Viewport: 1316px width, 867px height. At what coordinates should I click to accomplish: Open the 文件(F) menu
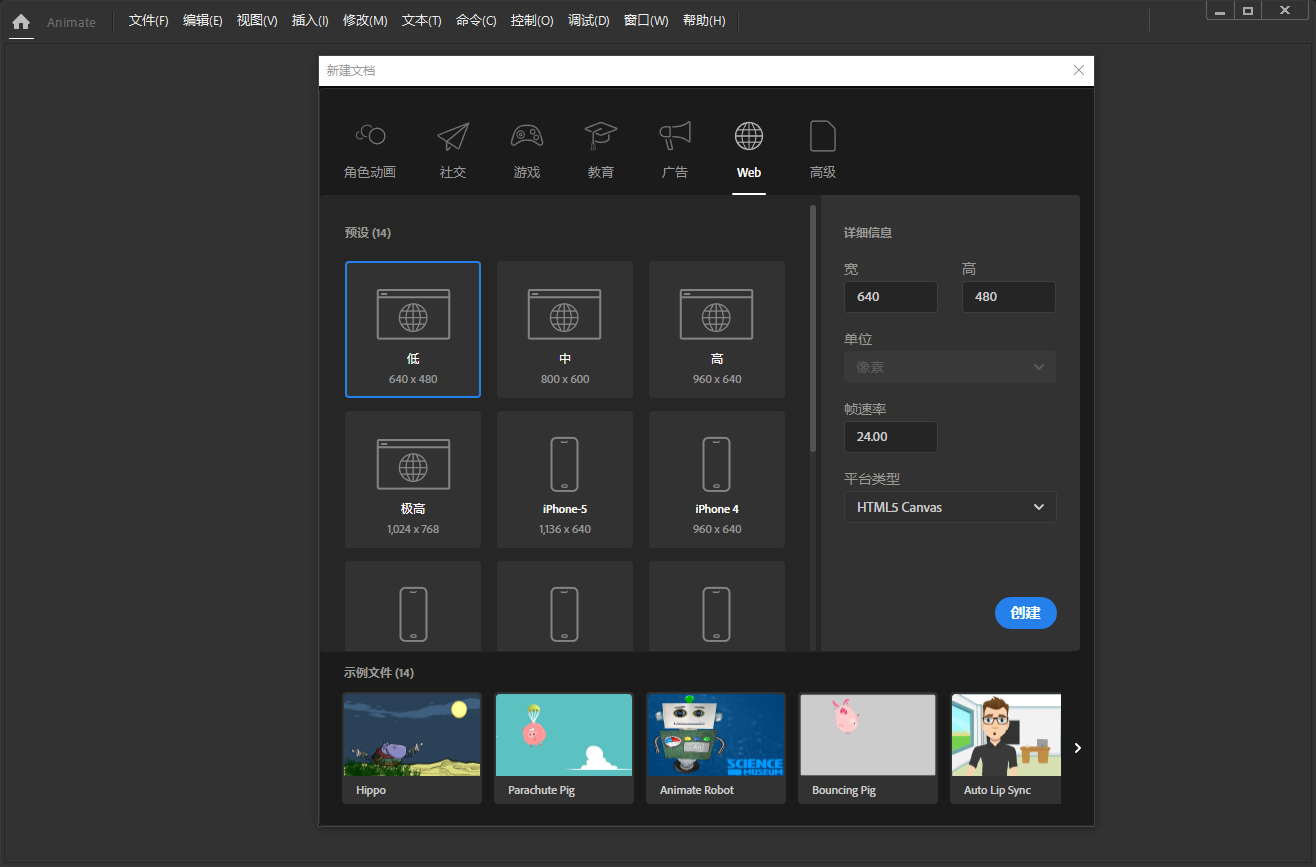click(149, 21)
